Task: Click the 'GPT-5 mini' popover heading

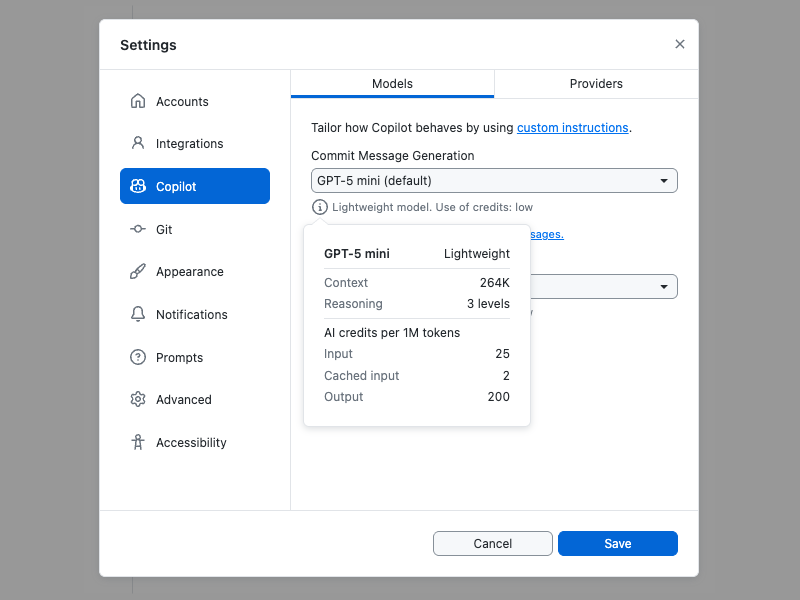Action: click(x=357, y=254)
